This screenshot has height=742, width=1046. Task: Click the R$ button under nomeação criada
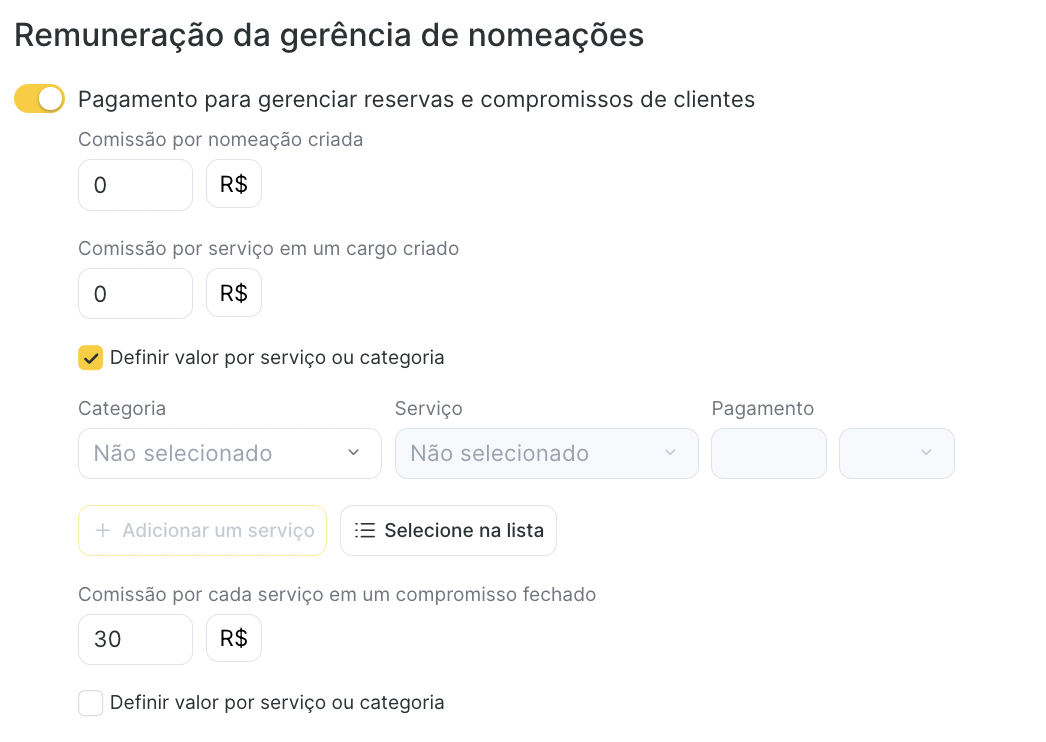[233, 183]
